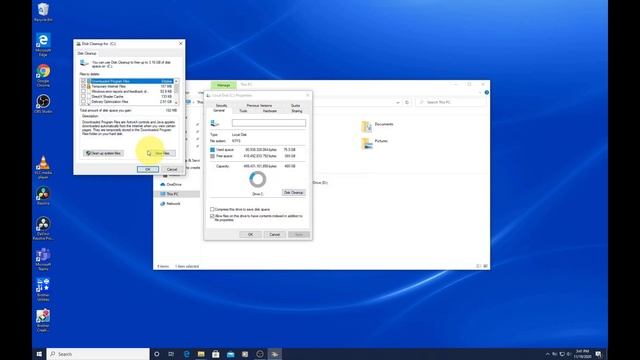Open the Microsoft Edge desktop icon
This screenshot has height=360, width=640.
[43, 44]
